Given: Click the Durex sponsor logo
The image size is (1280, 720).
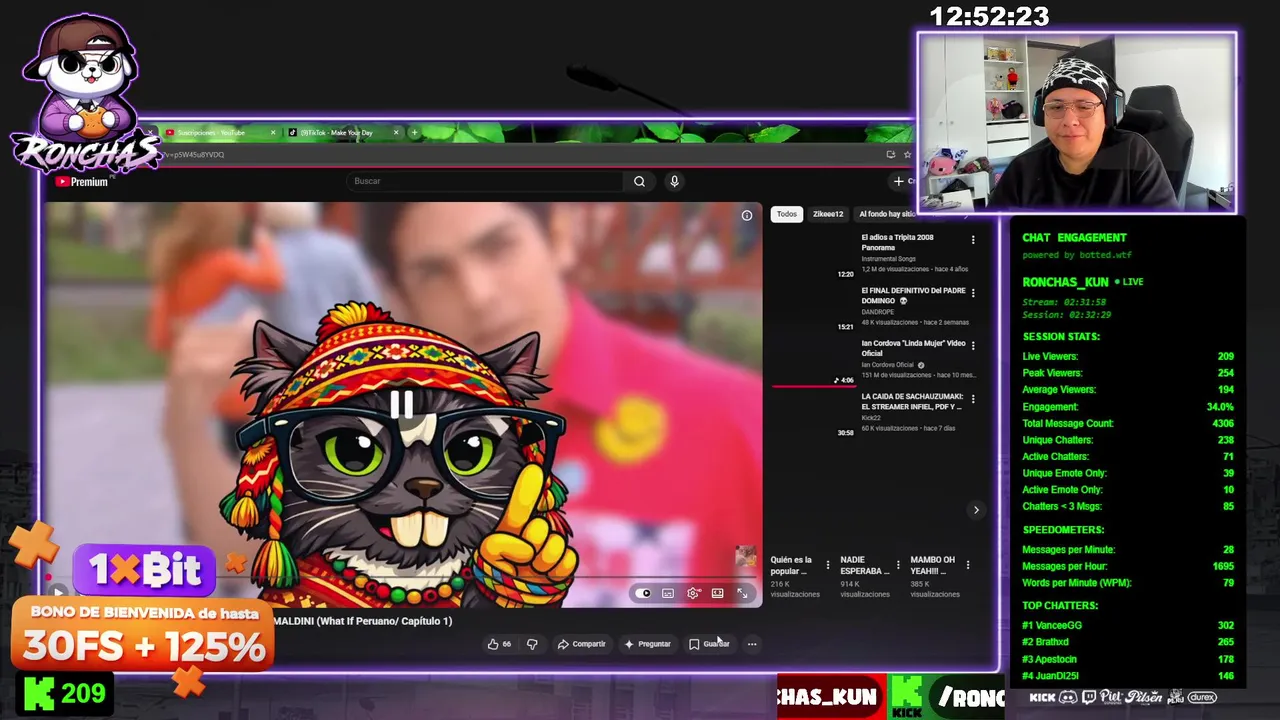Looking at the screenshot, I should pyautogui.click(x=1202, y=697).
